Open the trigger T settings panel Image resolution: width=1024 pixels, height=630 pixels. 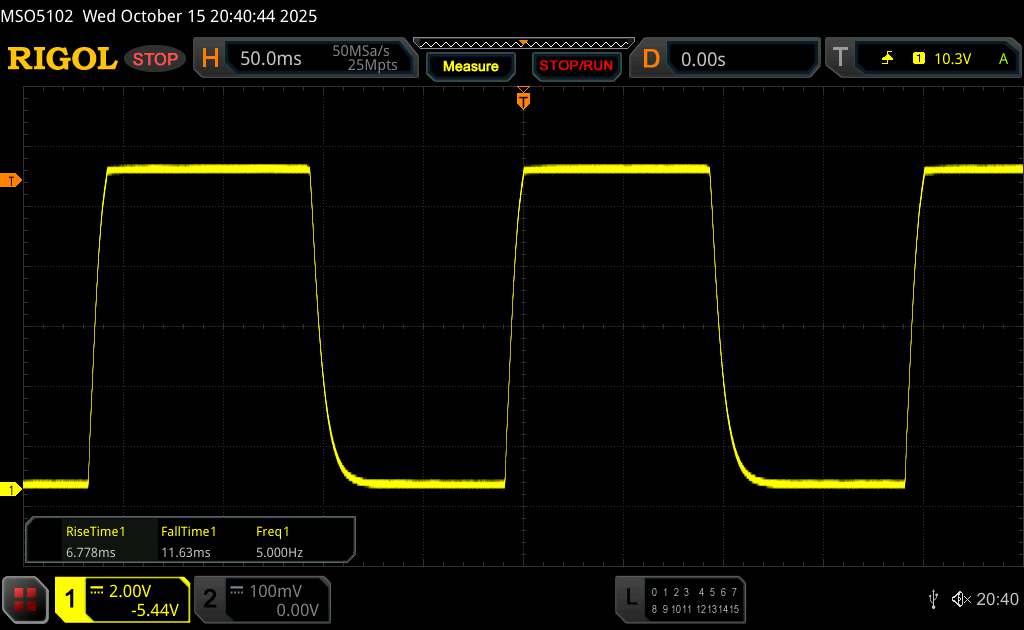tap(921, 59)
